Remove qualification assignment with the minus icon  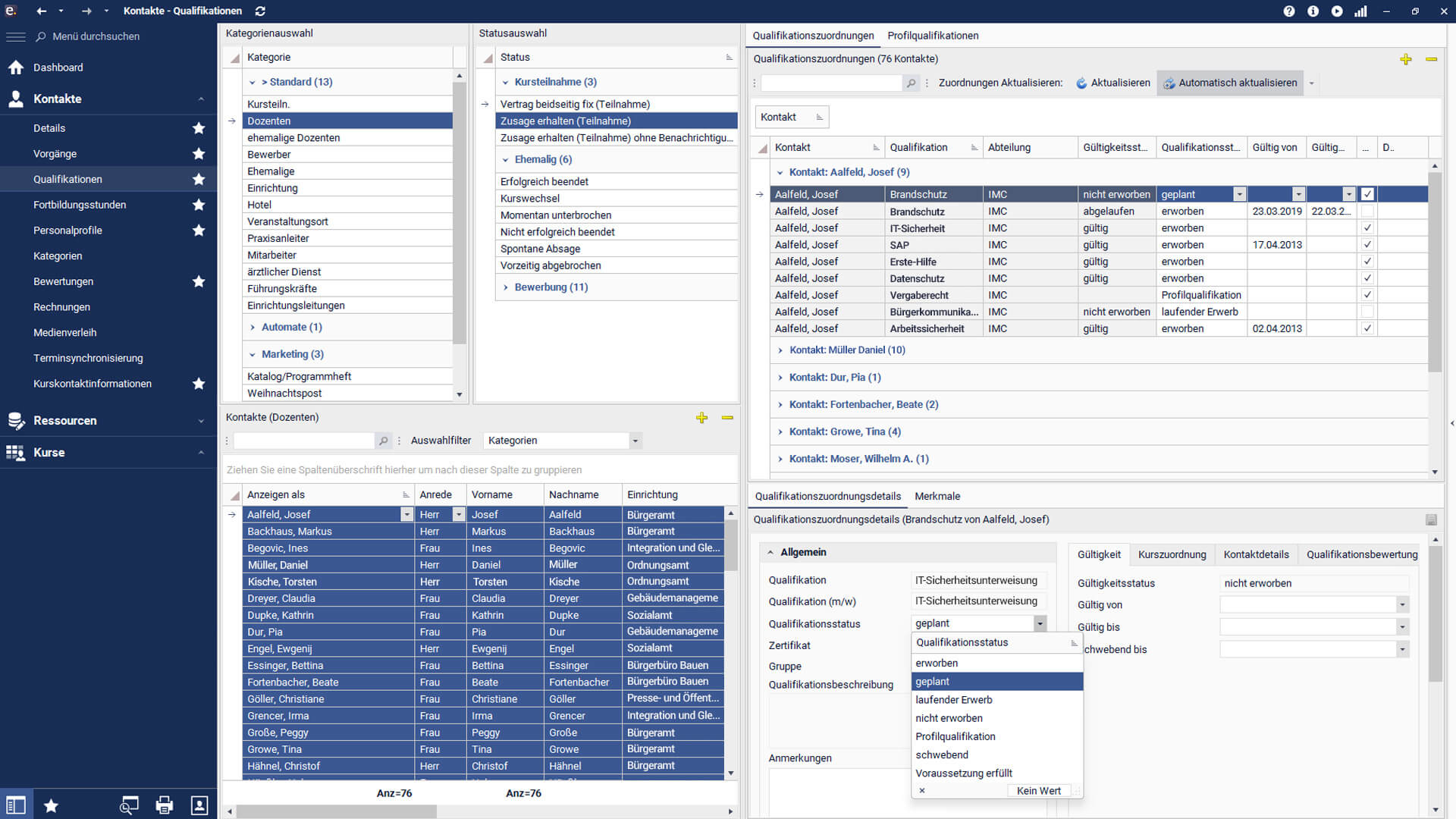pyautogui.click(x=1431, y=59)
